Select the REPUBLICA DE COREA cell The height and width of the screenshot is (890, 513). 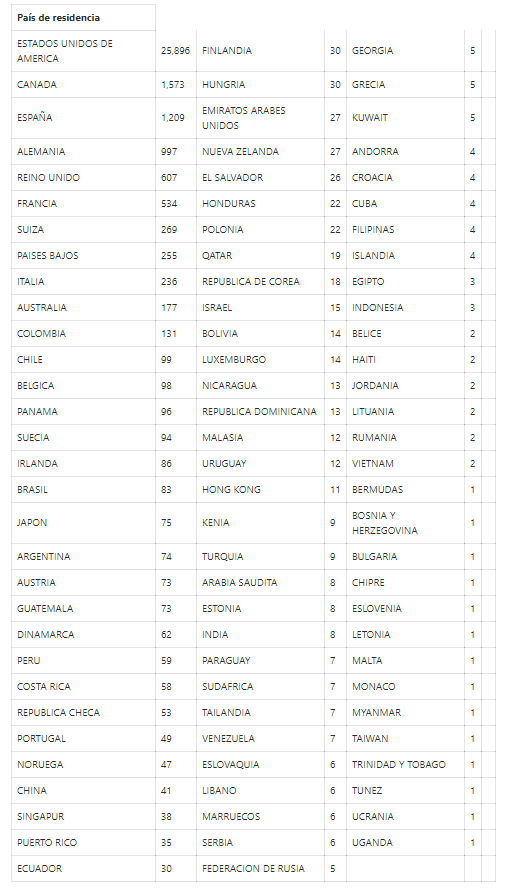click(260, 282)
